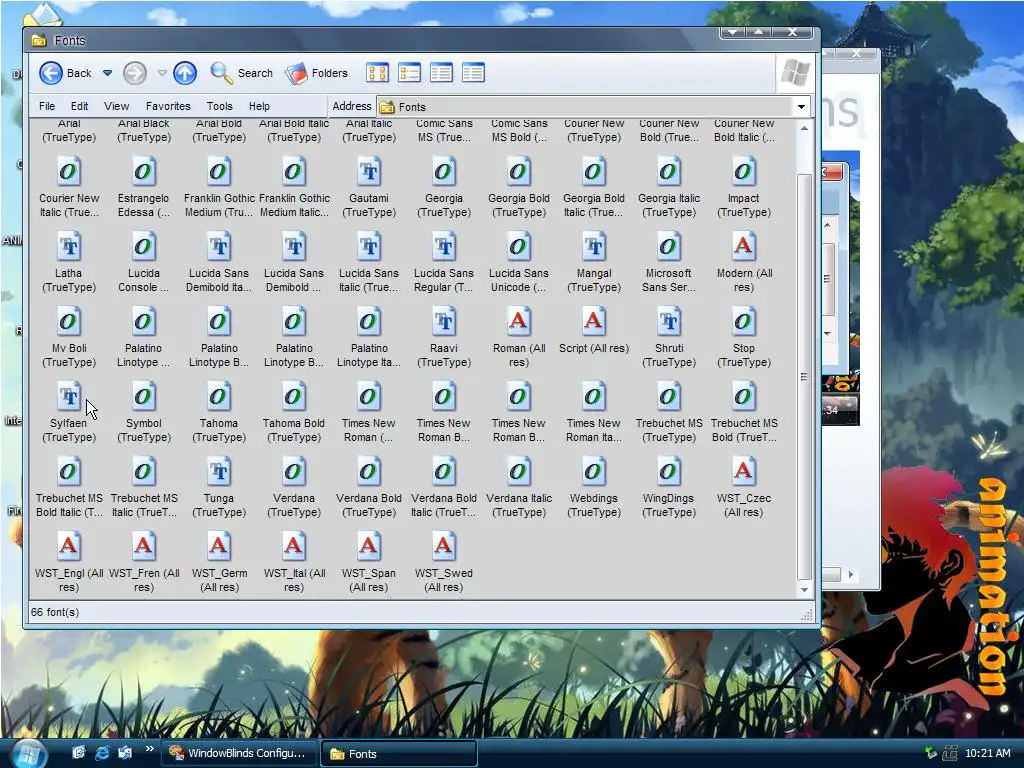Click the 66 font(s) status bar text
This screenshot has width=1024, height=768.
55,613
